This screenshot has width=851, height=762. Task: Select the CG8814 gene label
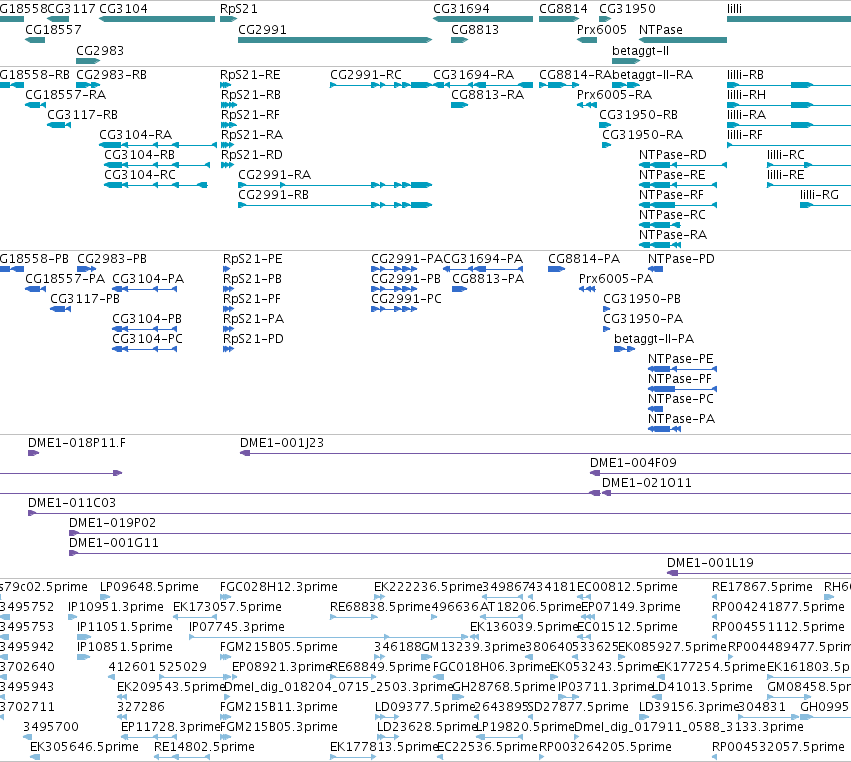563,9
